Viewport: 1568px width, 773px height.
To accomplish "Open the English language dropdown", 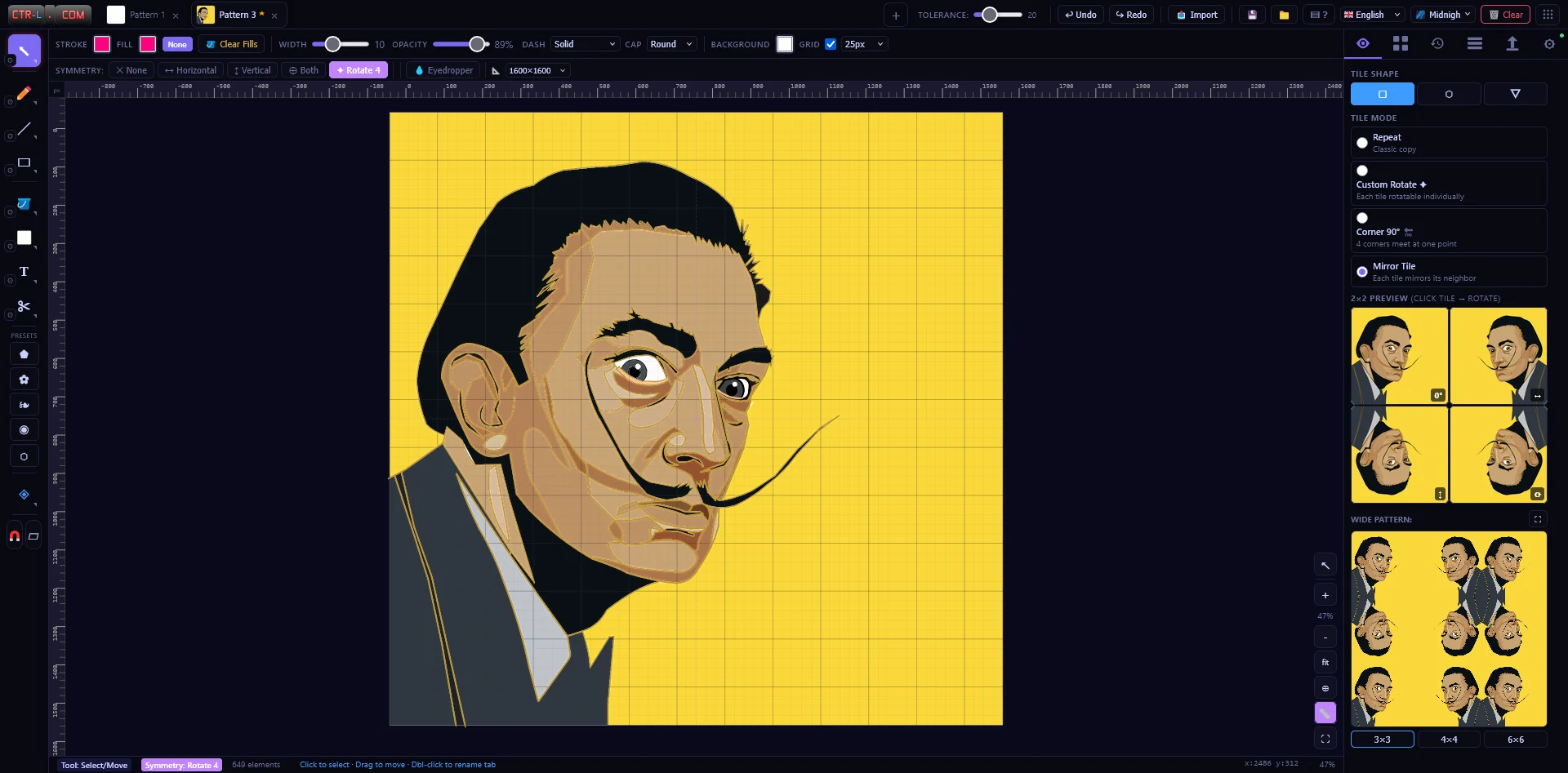I will 1372,15.
